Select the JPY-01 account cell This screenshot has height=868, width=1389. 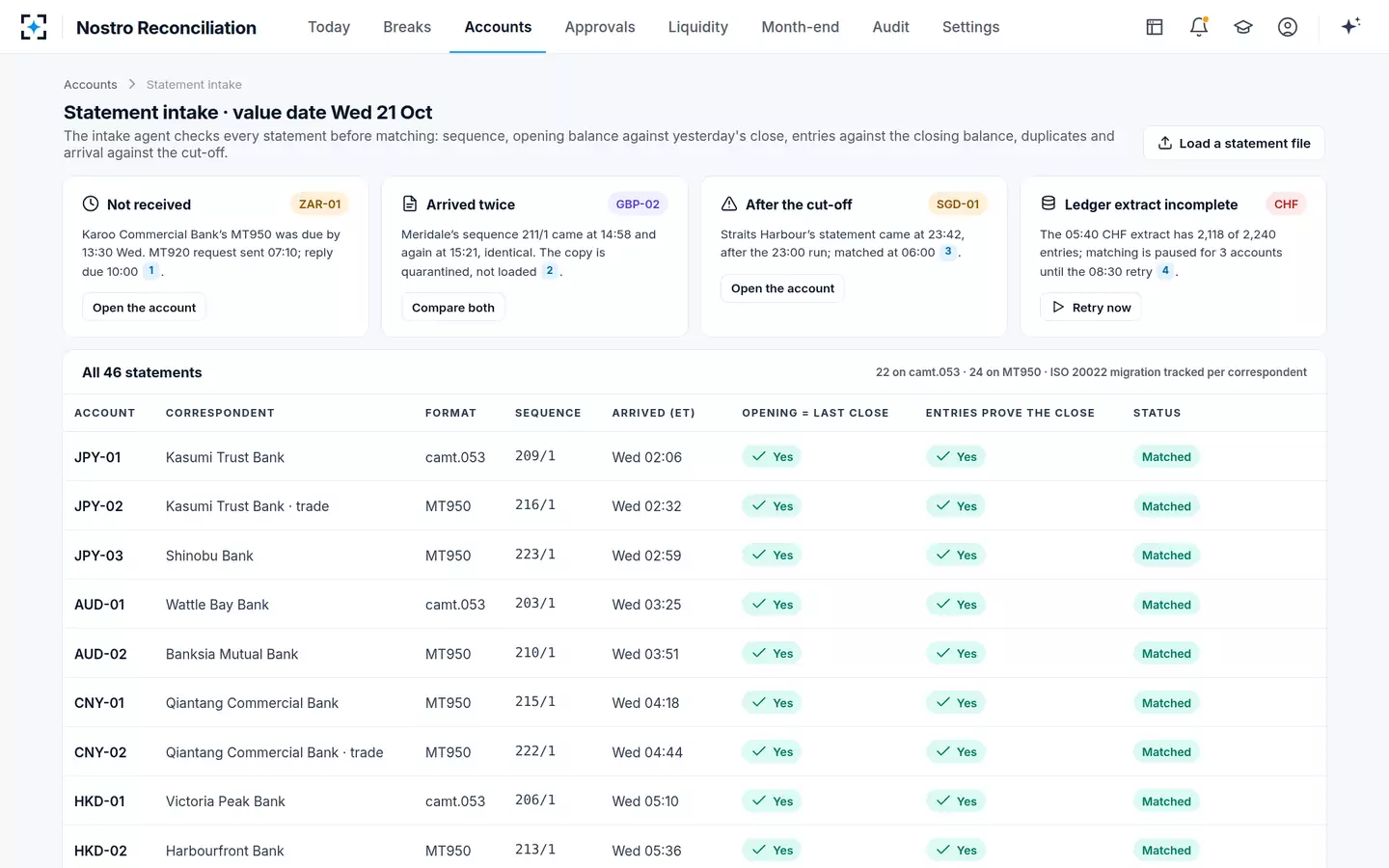point(97,457)
